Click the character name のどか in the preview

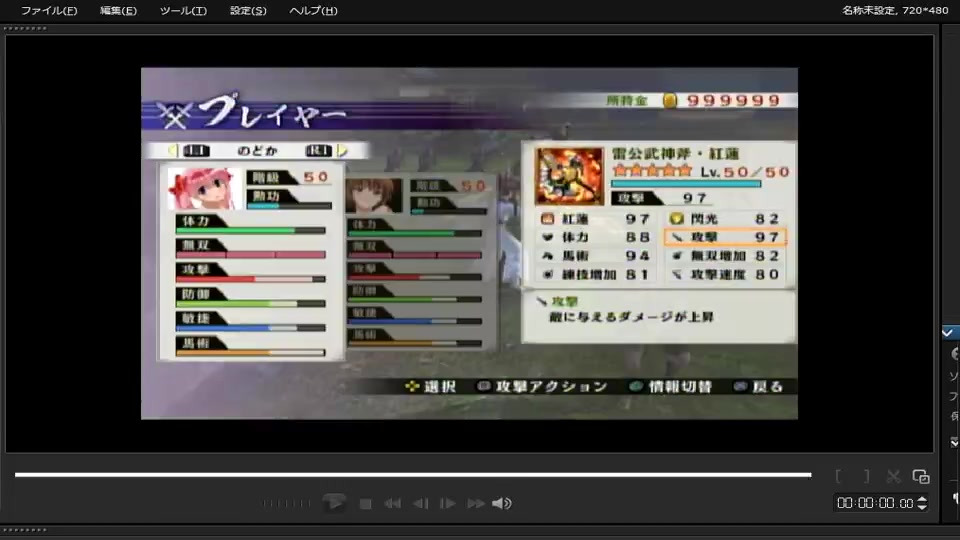257,151
